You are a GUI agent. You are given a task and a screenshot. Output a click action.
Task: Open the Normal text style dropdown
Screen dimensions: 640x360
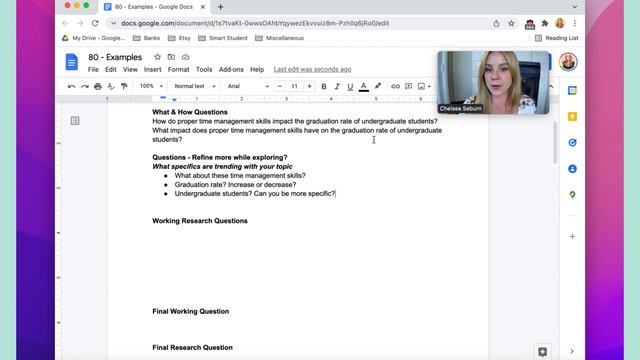(195, 86)
